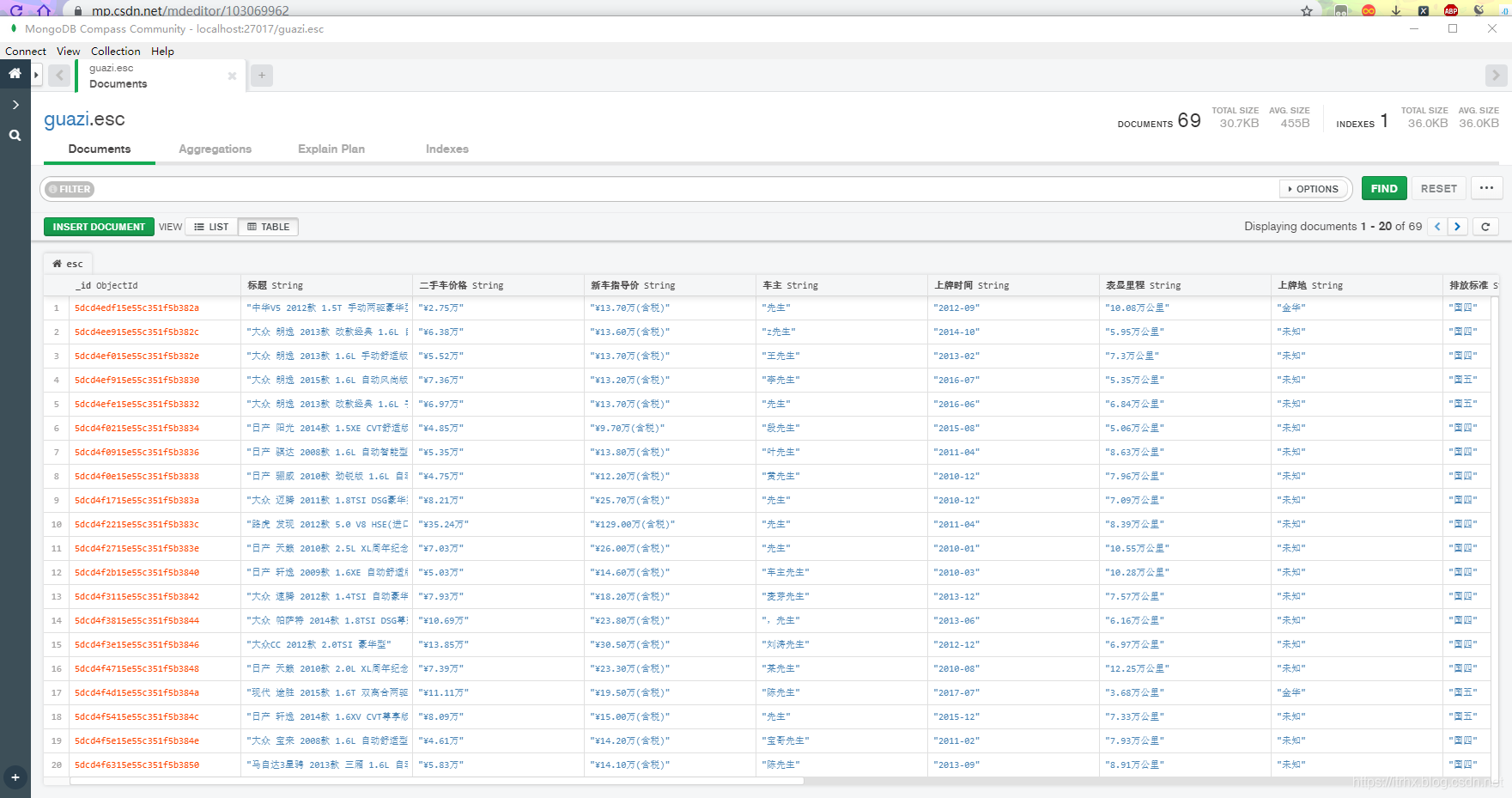Open the Connect menu

26,52
